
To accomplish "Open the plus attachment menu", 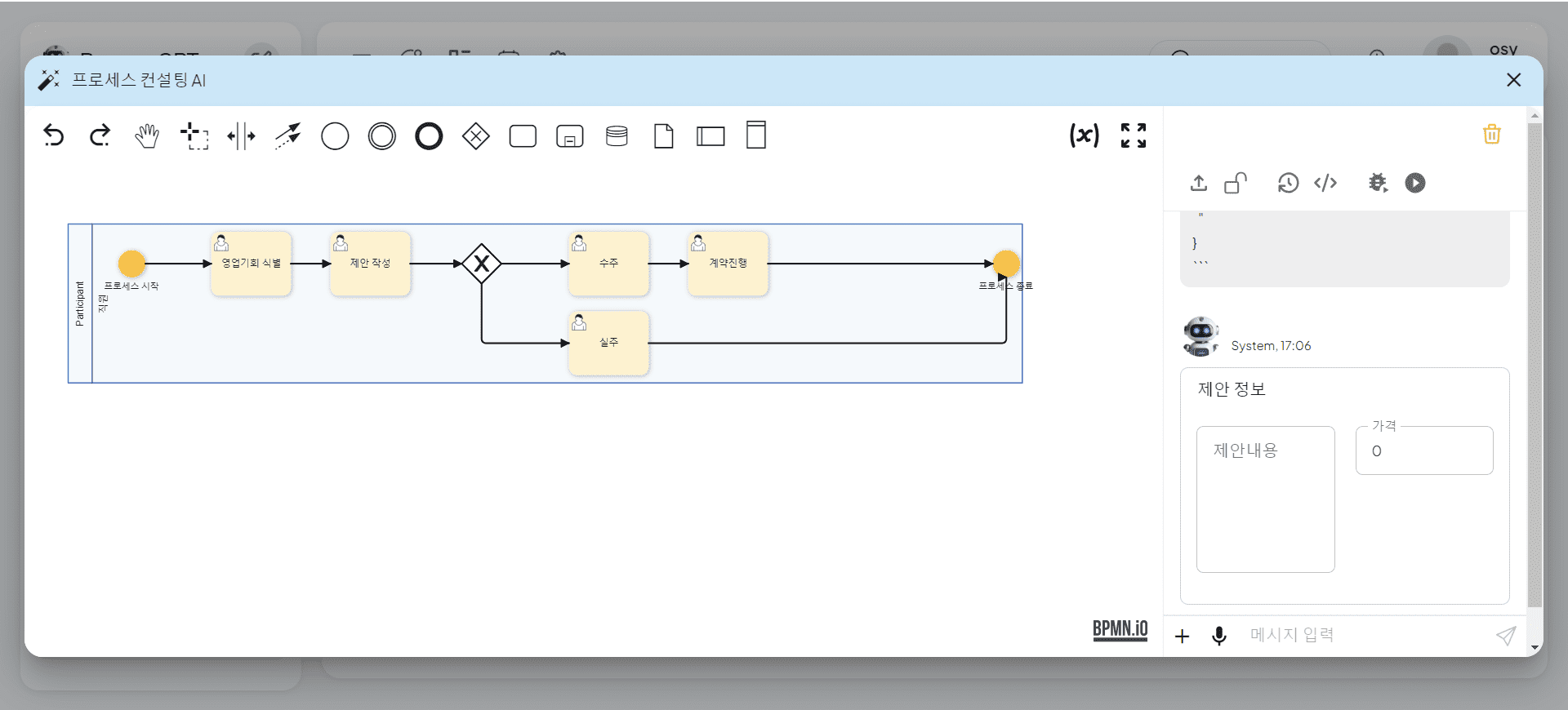I will point(1182,636).
